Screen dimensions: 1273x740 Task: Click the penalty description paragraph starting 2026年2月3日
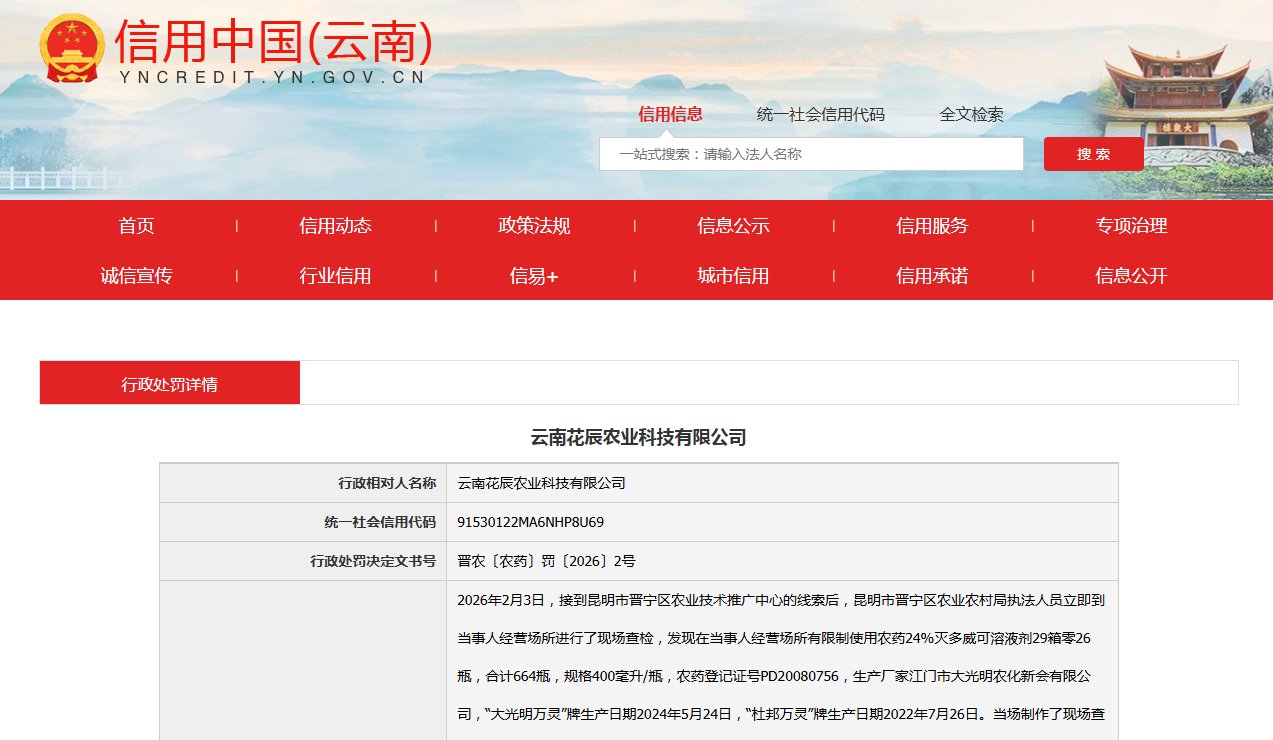(781, 659)
